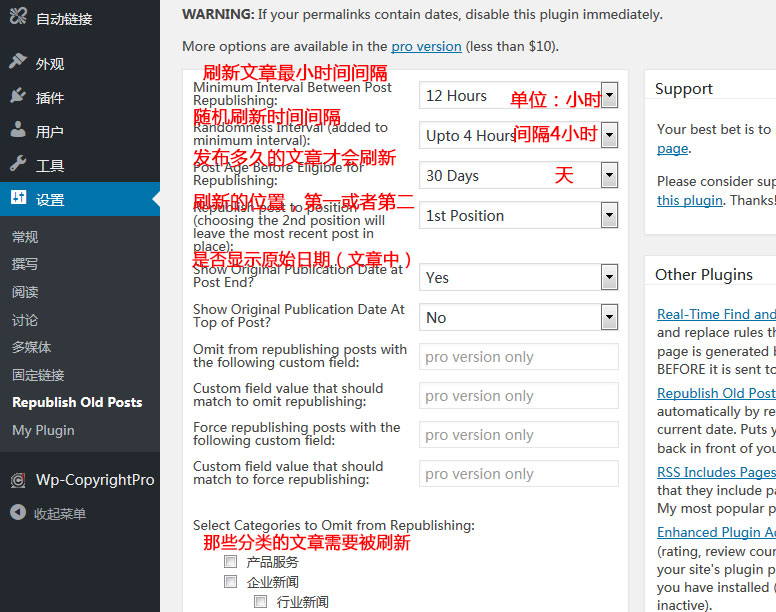Image resolution: width=776 pixels, height=612 pixels.
Task: Click the 插件 plug icon
Action: [x=18, y=97]
